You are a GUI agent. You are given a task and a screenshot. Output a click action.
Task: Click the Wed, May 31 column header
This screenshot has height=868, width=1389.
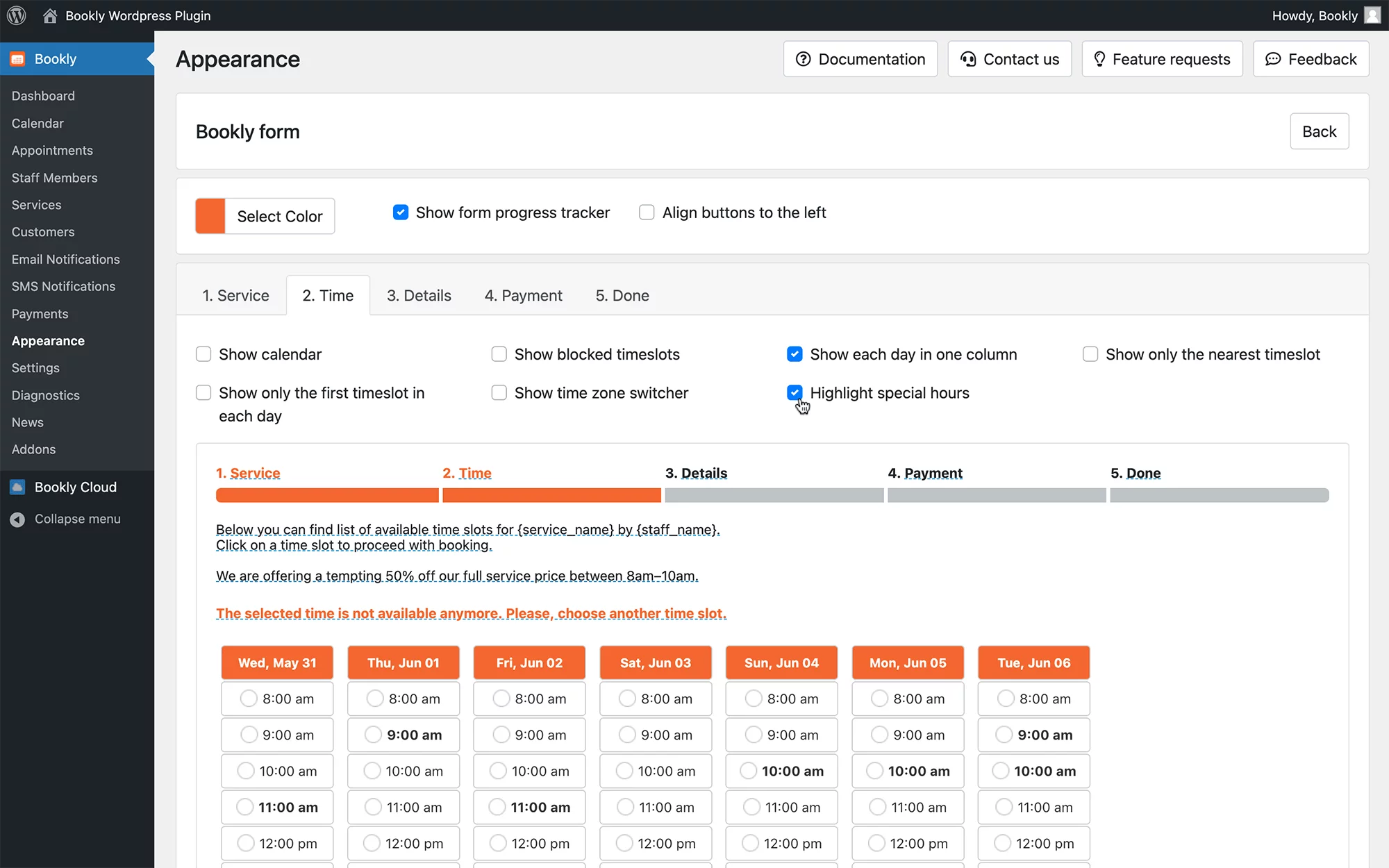point(277,662)
